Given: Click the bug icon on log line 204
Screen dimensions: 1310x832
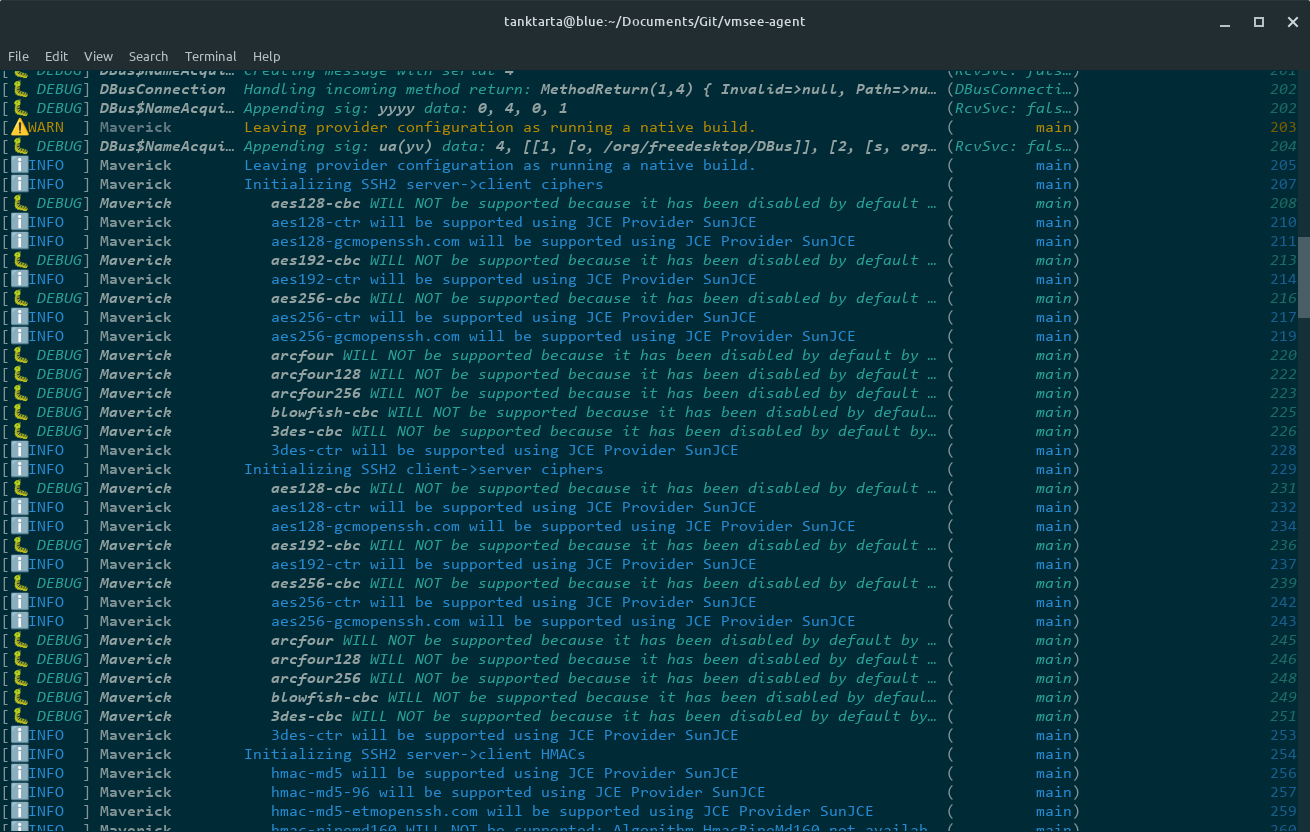Looking at the screenshot, I should pyautogui.click(x=19, y=146).
